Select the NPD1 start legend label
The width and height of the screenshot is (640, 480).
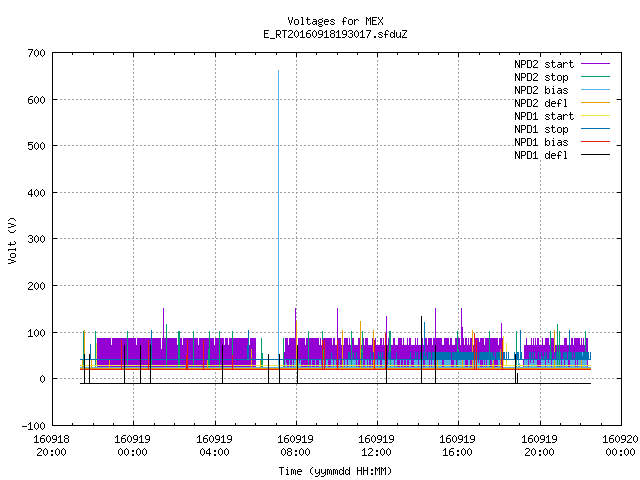[x=544, y=116]
